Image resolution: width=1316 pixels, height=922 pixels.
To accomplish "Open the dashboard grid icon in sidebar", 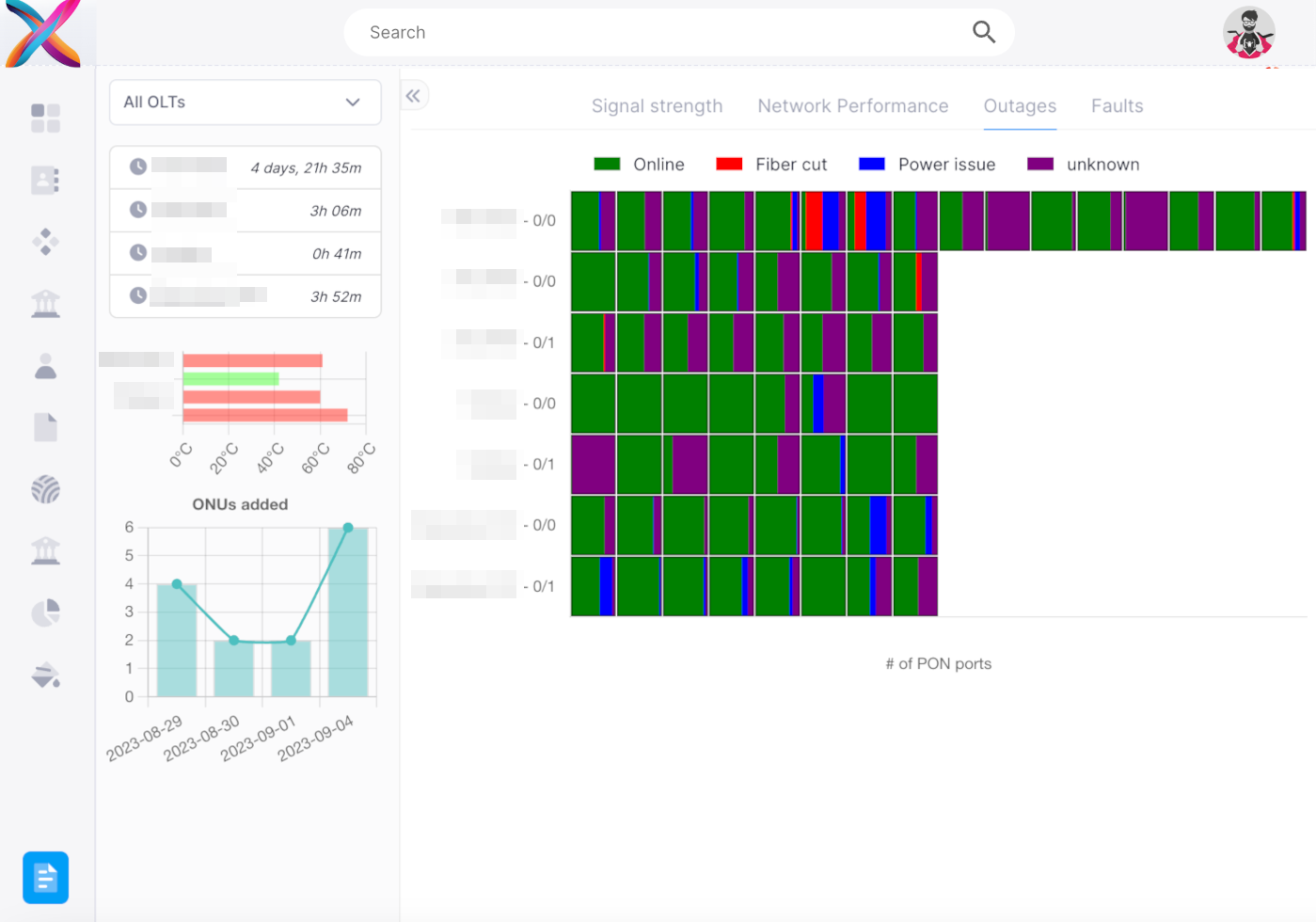I will 45,119.
